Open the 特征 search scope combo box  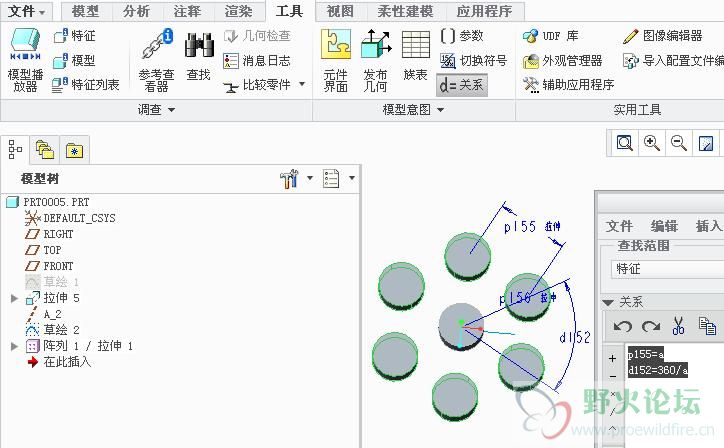coord(668,269)
